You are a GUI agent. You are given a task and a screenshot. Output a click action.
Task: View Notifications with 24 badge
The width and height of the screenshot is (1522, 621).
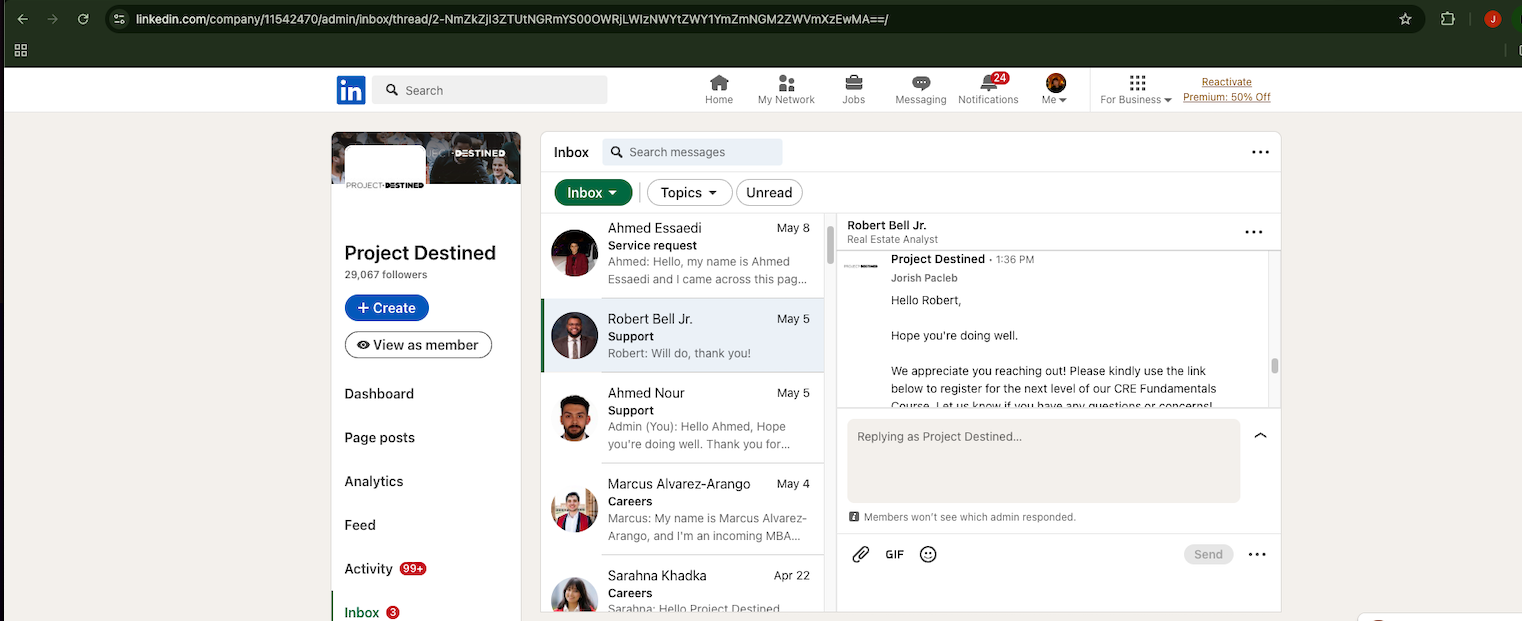click(x=988, y=90)
